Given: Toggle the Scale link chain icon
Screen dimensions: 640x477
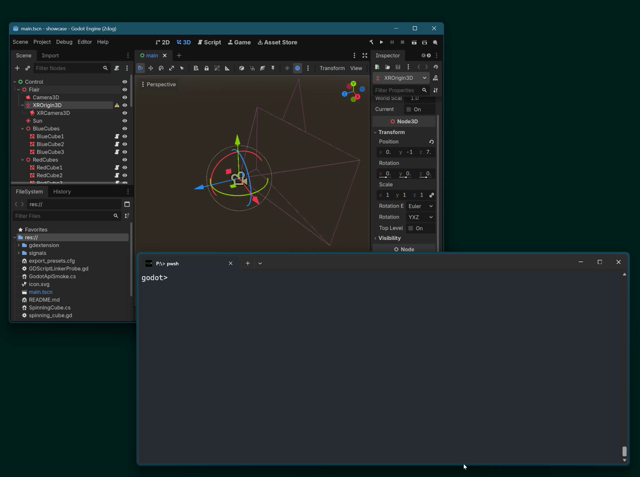Looking at the screenshot, I should (431, 195).
